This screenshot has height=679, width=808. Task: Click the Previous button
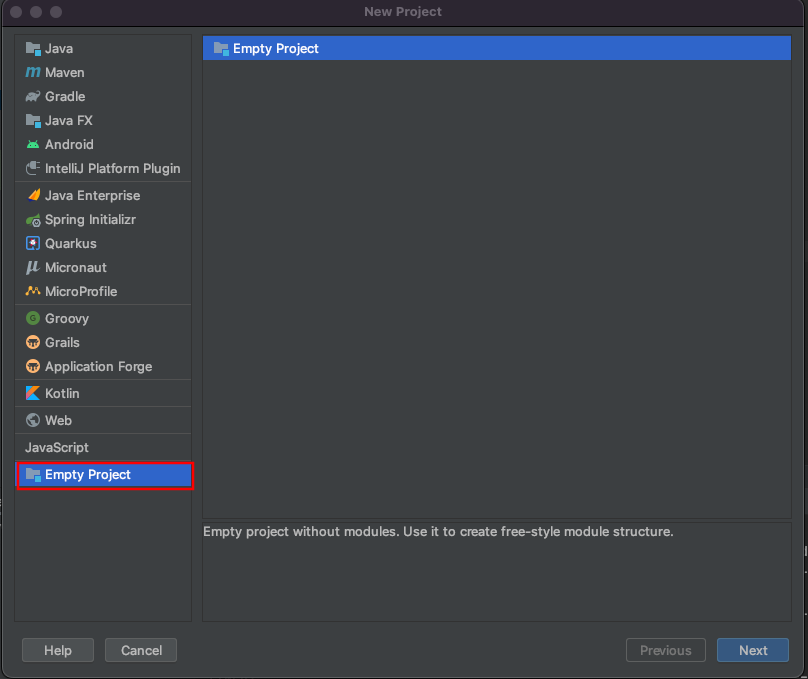click(666, 650)
